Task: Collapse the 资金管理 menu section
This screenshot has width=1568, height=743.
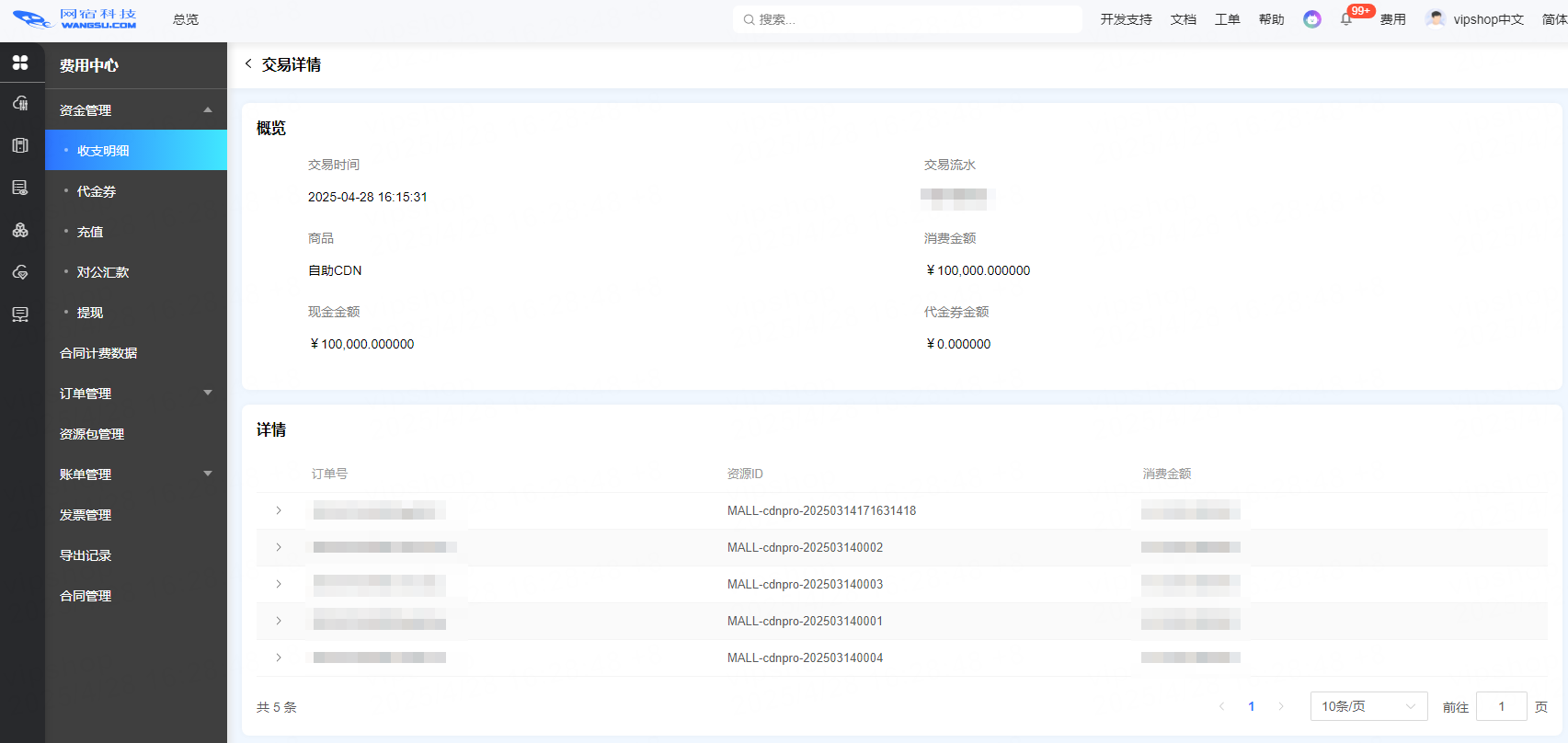Action: 208,109
